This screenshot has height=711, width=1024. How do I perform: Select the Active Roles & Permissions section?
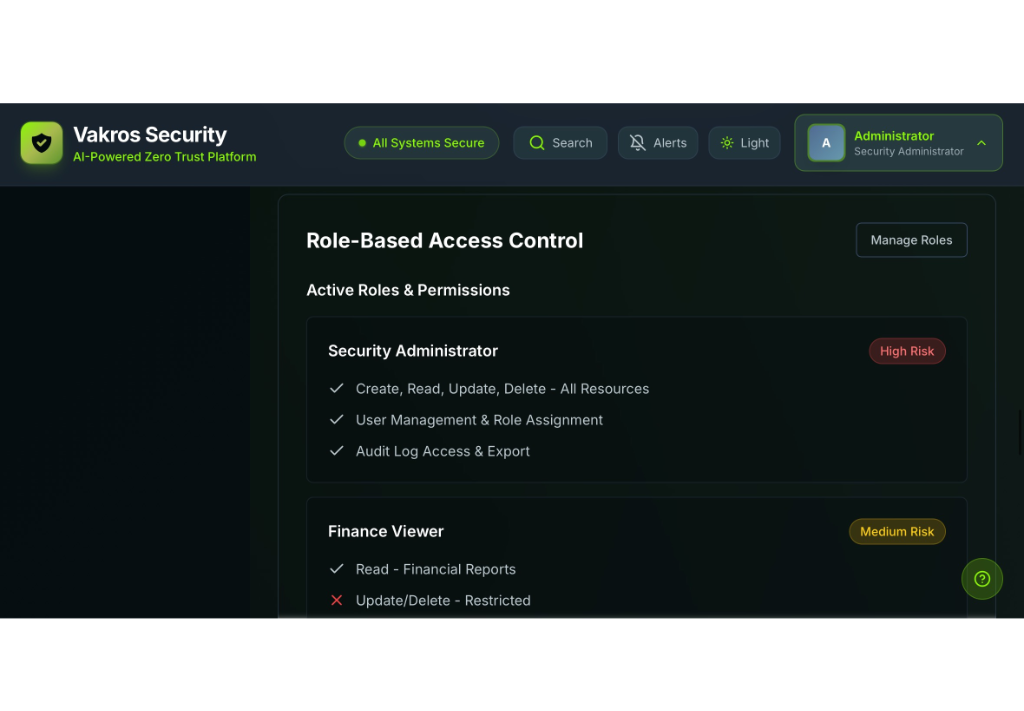coord(408,290)
